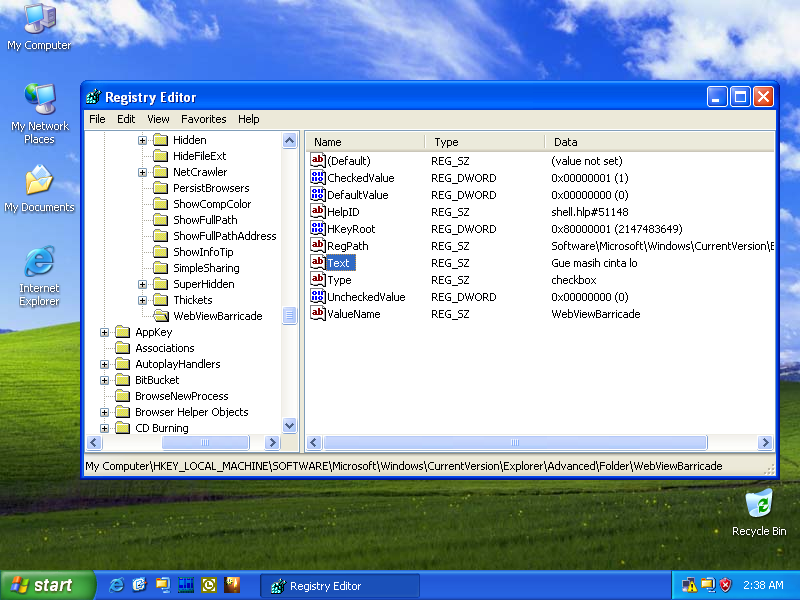The width and height of the screenshot is (800, 600).
Task: Click the Registry Editor title bar icon
Action: point(93,96)
